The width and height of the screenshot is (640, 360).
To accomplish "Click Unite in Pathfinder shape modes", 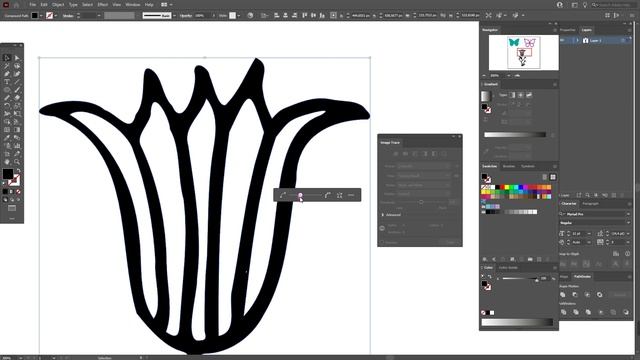I will (x=563, y=294).
